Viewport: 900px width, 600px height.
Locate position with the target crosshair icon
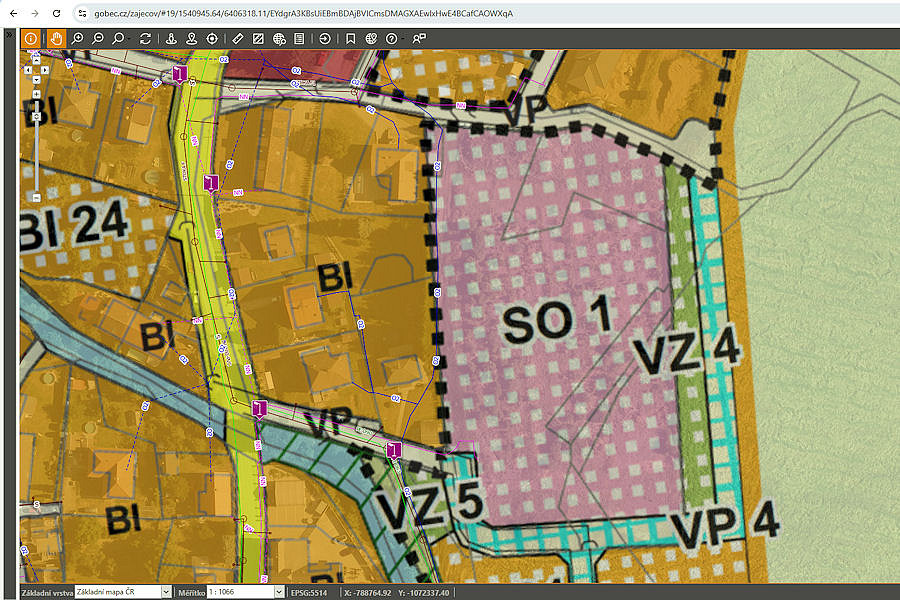[x=212, y=38]
